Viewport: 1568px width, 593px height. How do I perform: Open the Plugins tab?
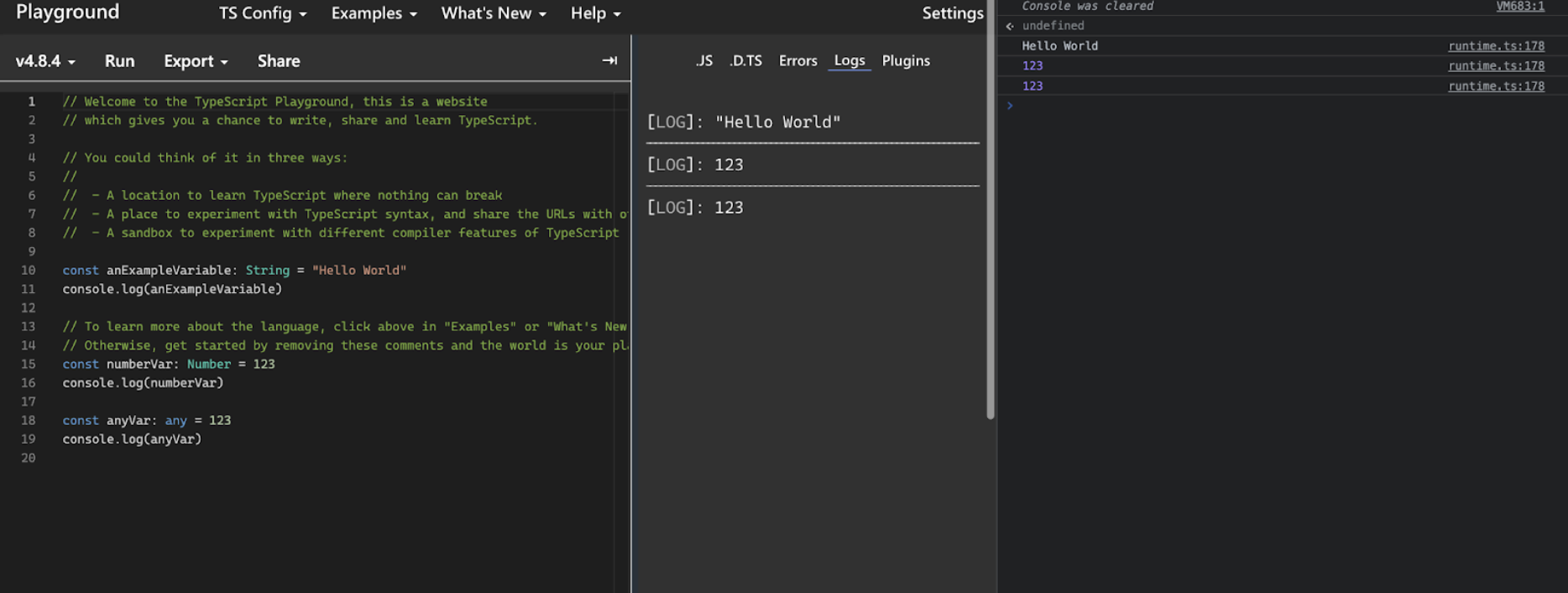tap(906, 60)
